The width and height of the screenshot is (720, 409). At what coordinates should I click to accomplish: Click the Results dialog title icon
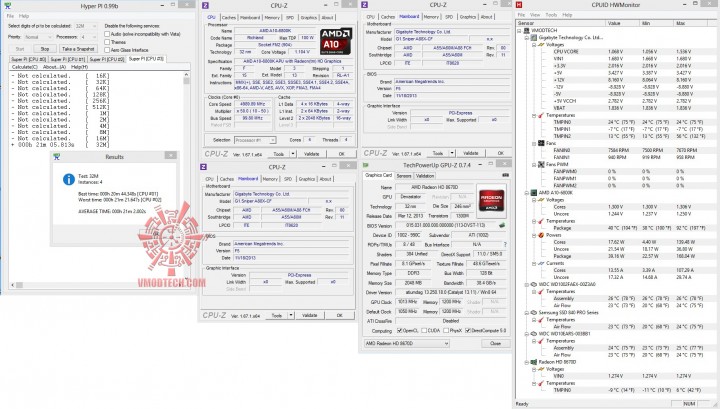(x=56, y=157)
